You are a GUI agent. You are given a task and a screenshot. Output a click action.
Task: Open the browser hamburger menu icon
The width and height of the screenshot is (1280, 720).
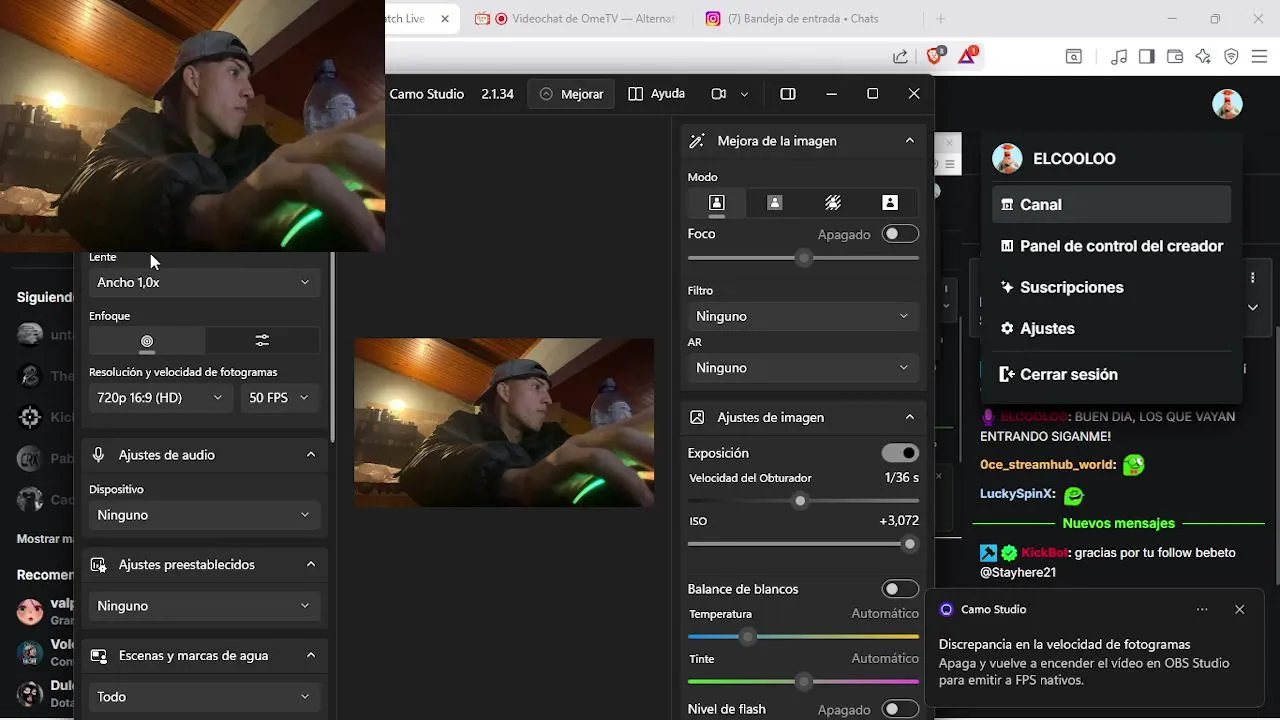1259,57
